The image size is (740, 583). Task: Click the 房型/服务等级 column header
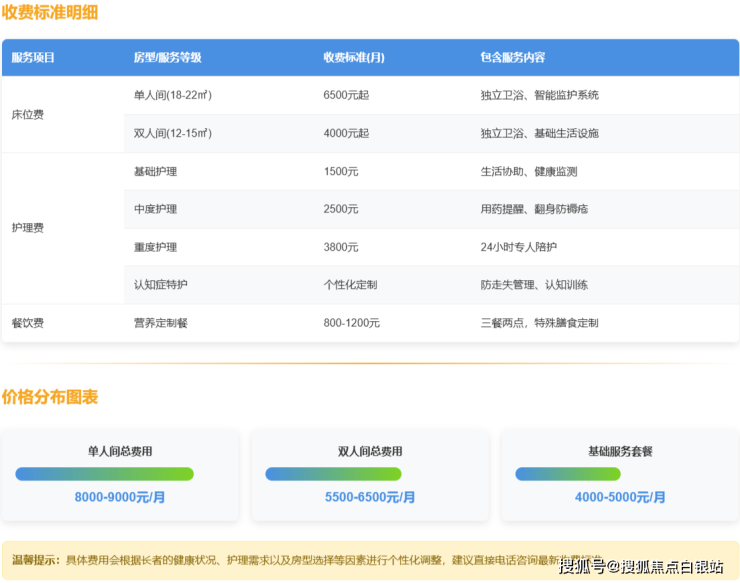coord(167,58)
